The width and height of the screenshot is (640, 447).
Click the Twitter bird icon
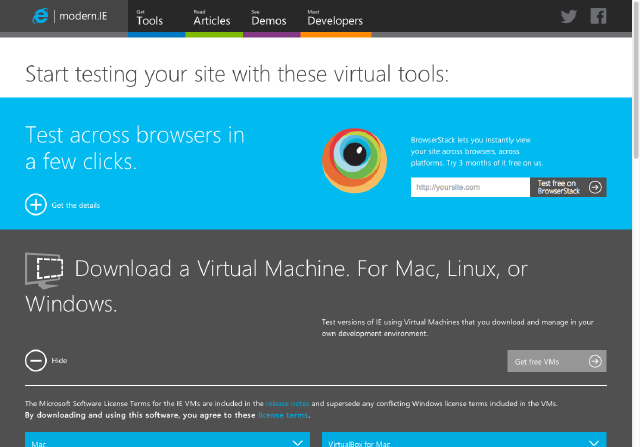[x=569, y=16]
